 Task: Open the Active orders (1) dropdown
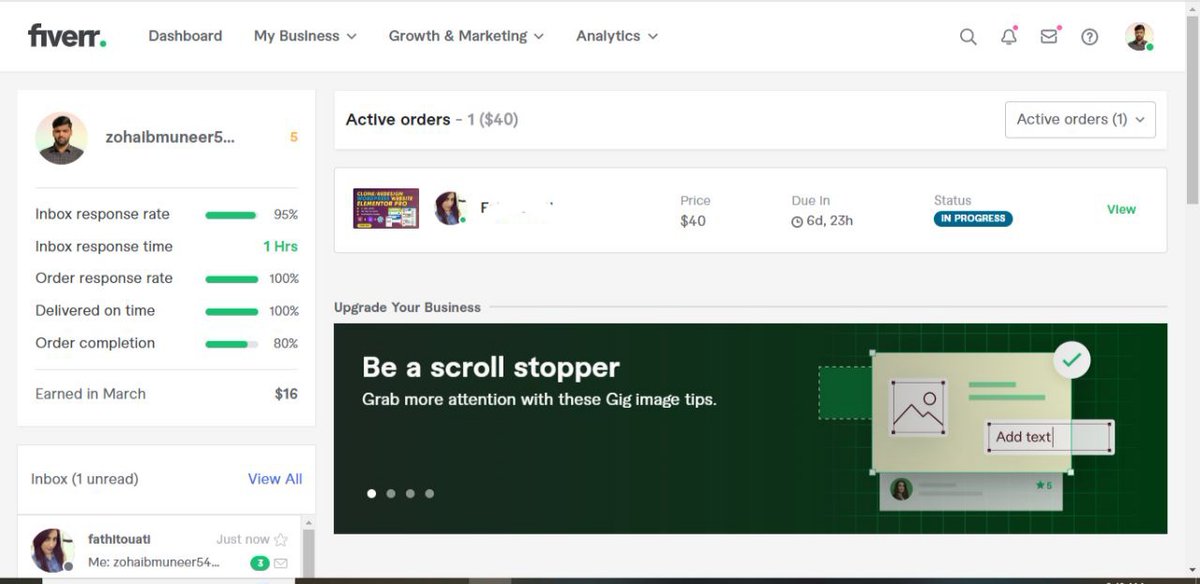pos(1080,119)
